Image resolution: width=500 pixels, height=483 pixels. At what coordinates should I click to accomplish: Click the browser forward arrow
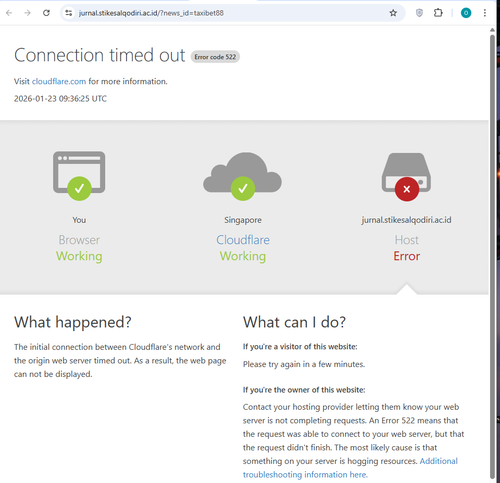(x=28, y=13)
